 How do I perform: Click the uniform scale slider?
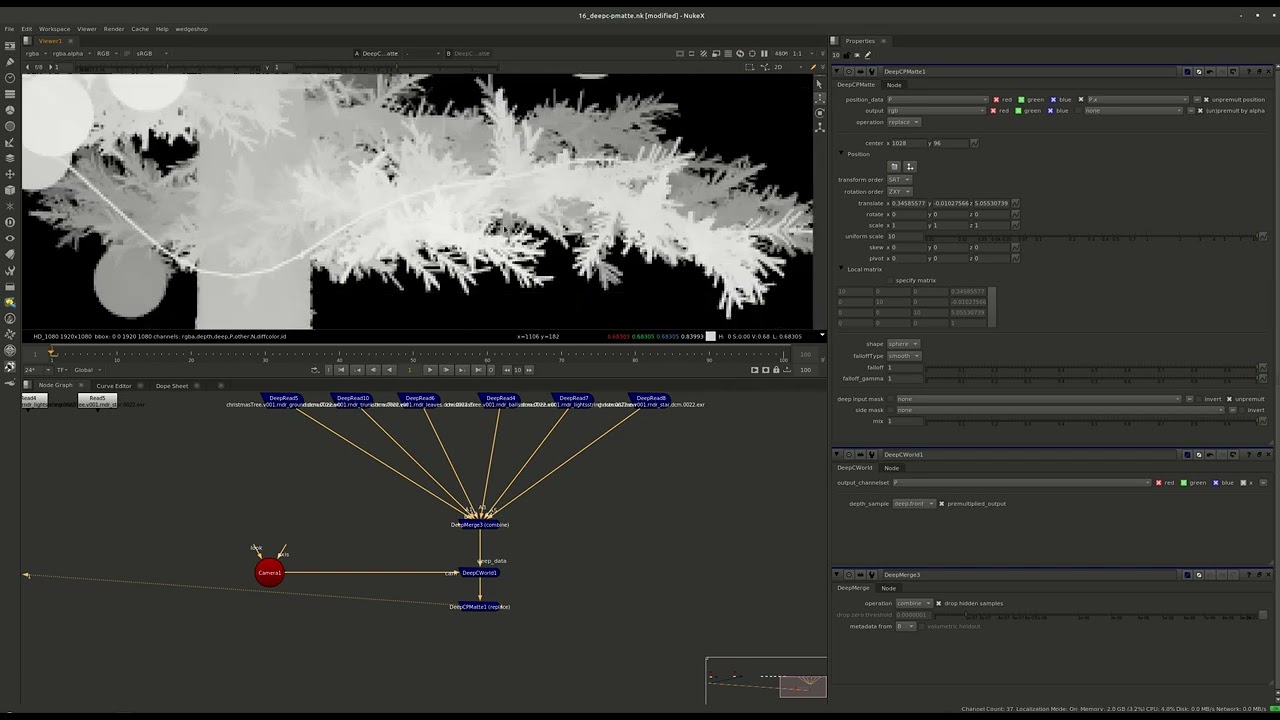1091,236
